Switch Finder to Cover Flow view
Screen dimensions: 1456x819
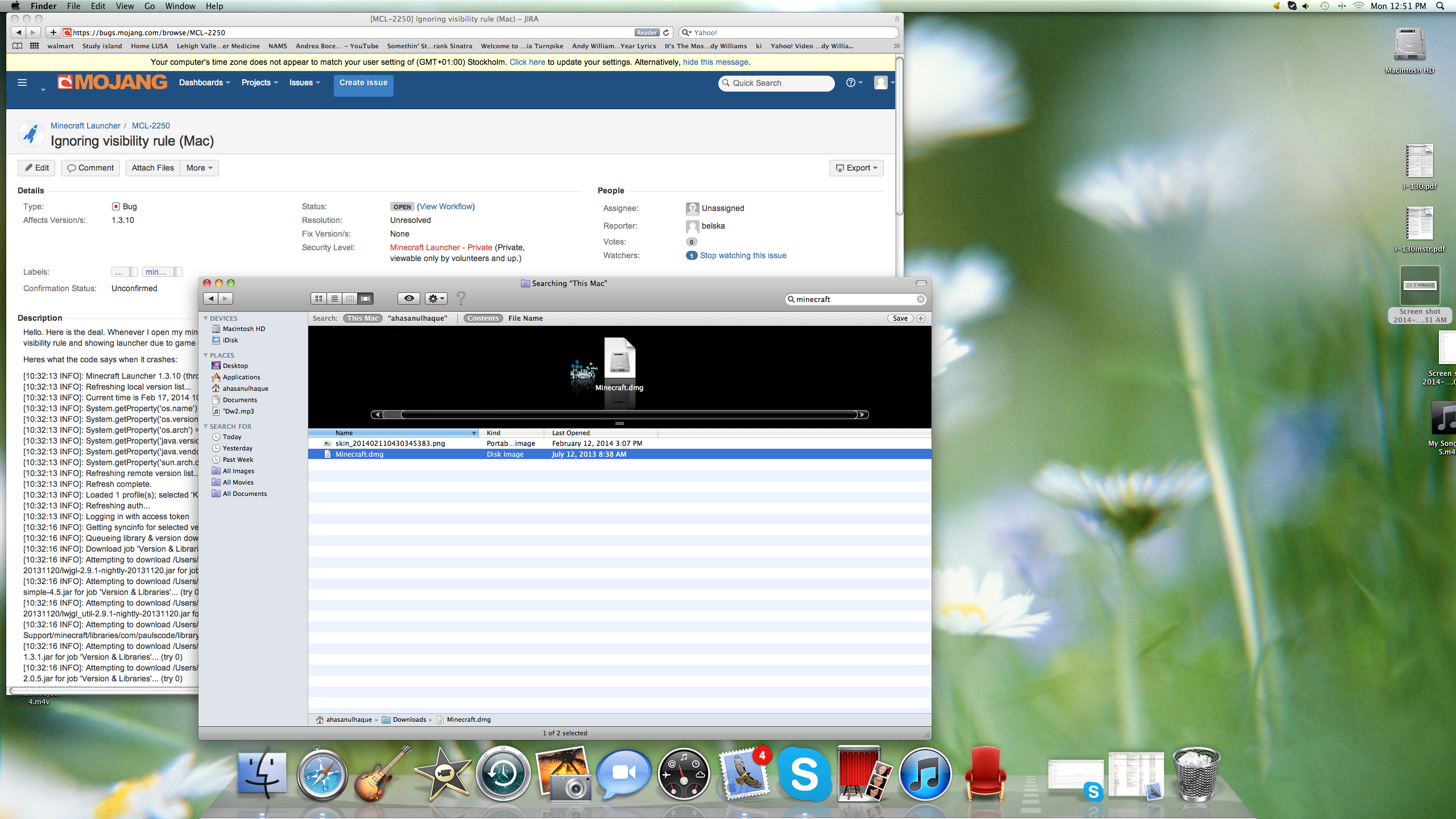click(x=366, y=299)
